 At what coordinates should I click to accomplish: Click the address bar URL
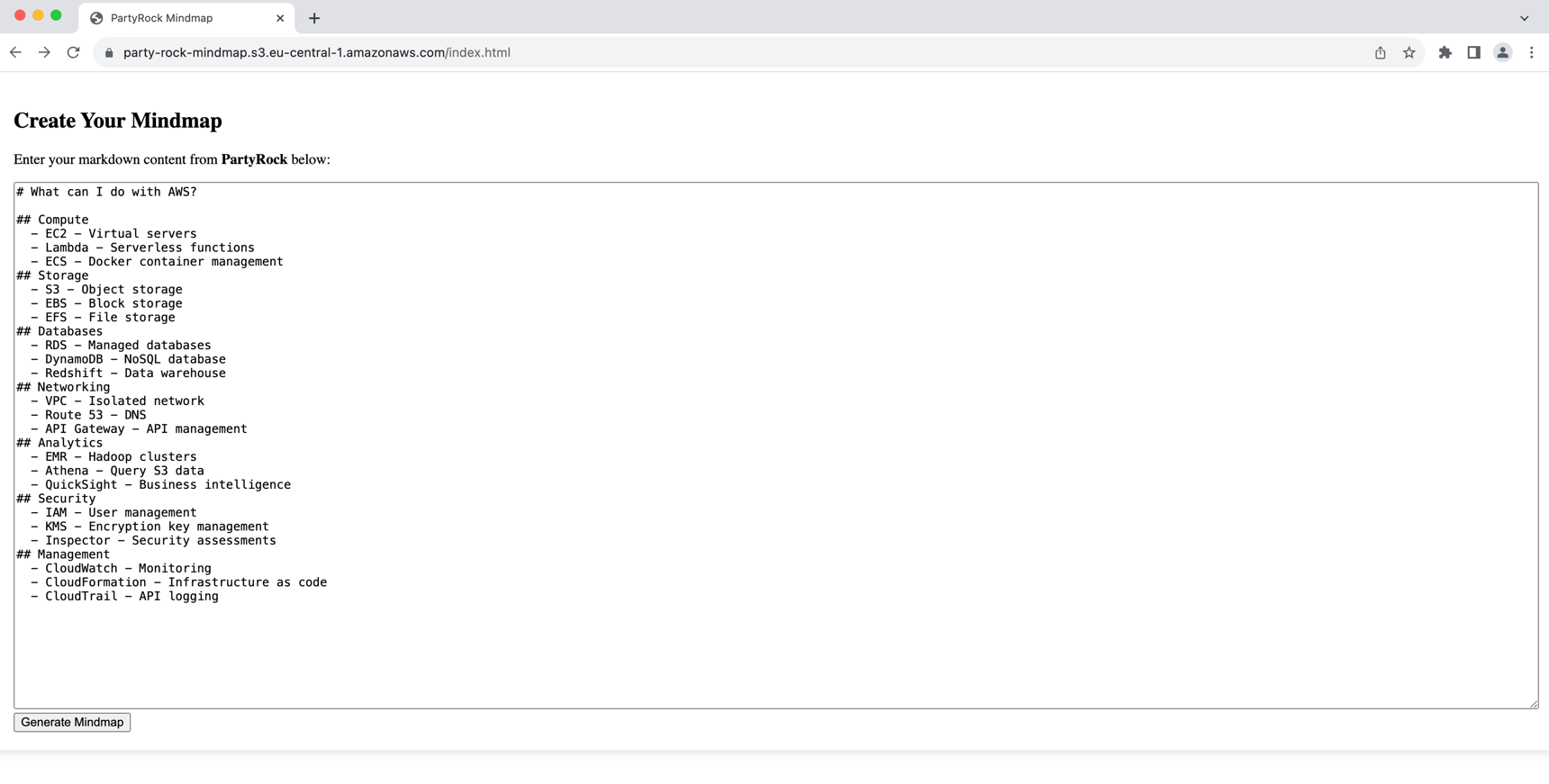coord(317,52)
